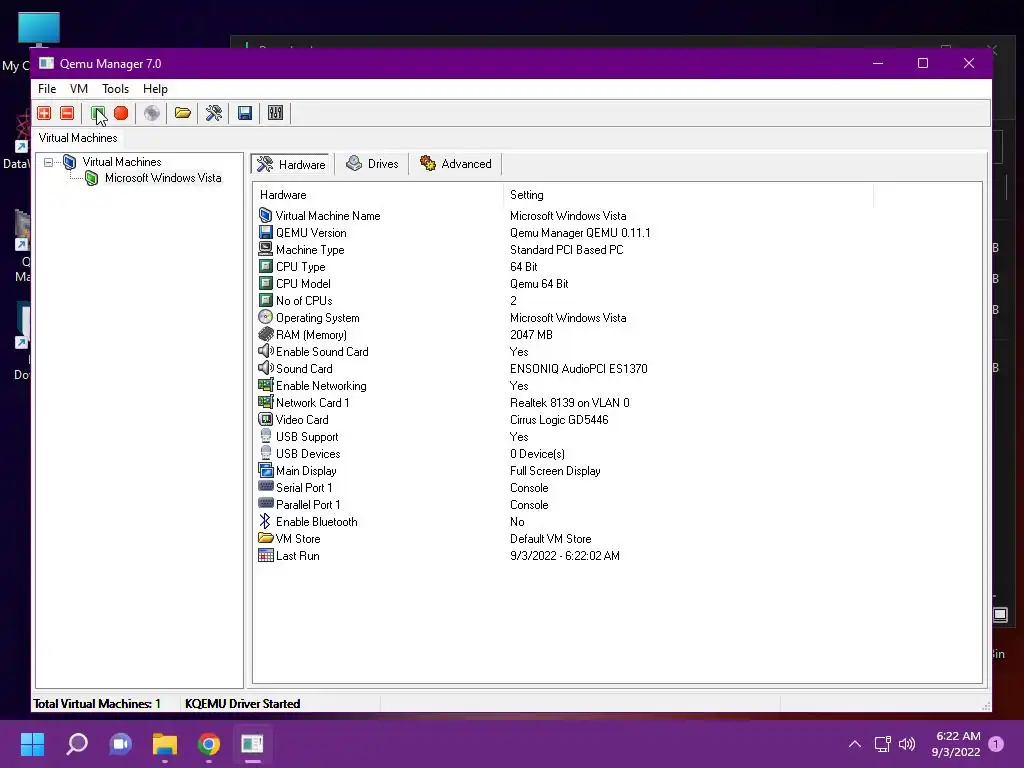
Task: Launch Google Chrome from the taskbar
Action: 209,744
